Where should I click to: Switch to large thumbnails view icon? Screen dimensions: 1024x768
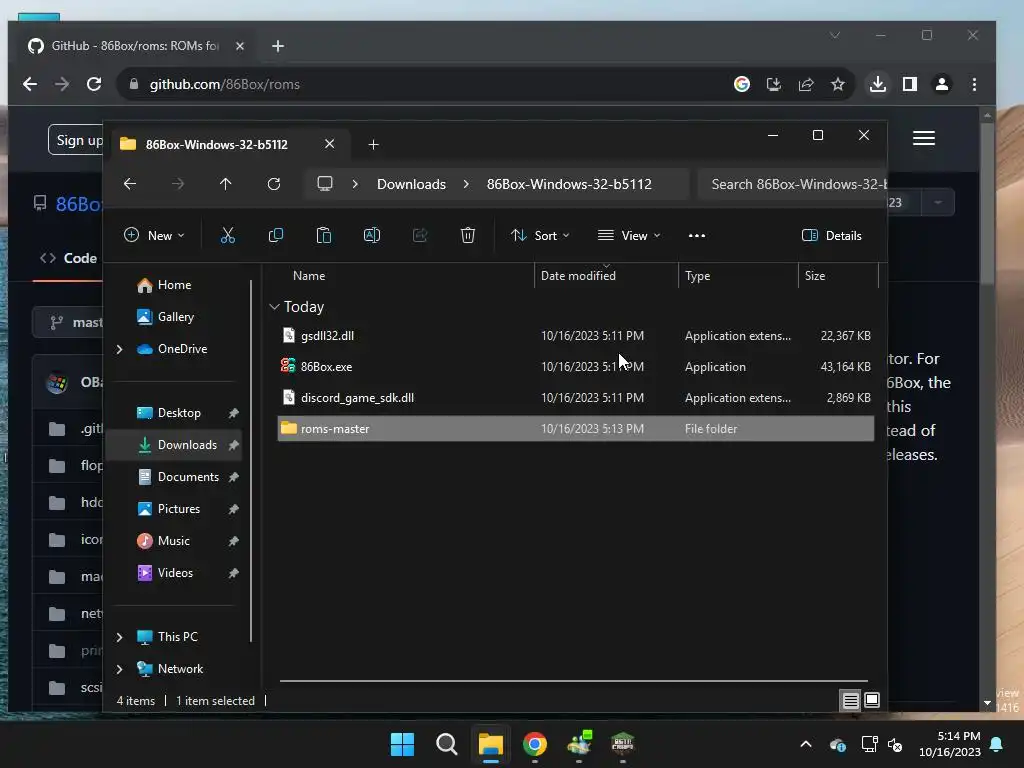[872, 701]
